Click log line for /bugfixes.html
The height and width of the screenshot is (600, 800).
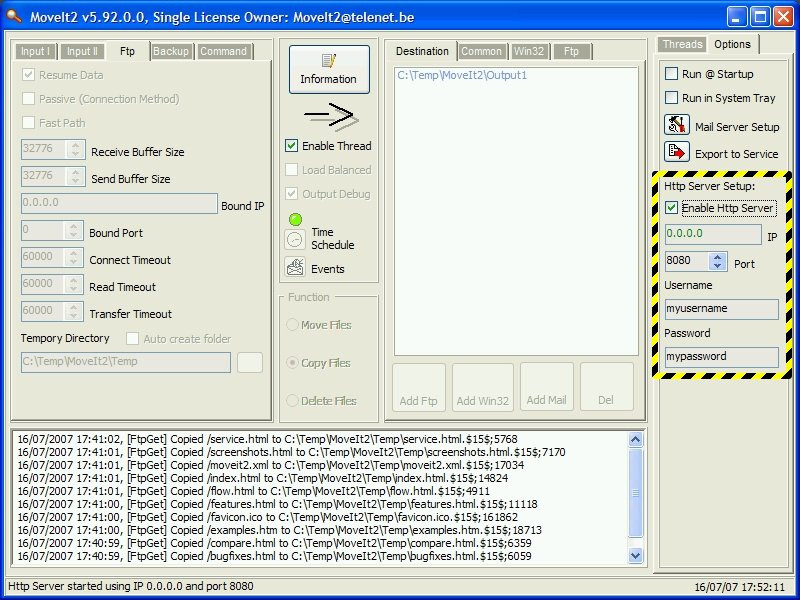coord(274,556)
